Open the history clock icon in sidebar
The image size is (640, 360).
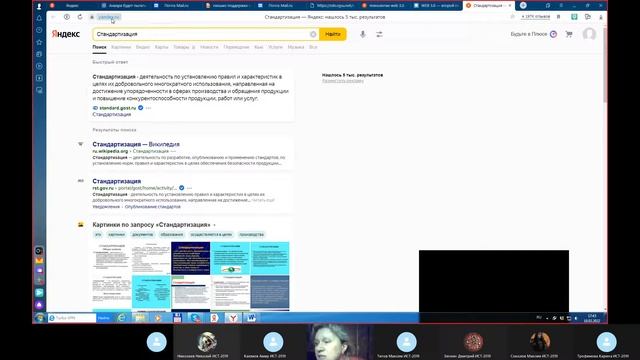39,30
